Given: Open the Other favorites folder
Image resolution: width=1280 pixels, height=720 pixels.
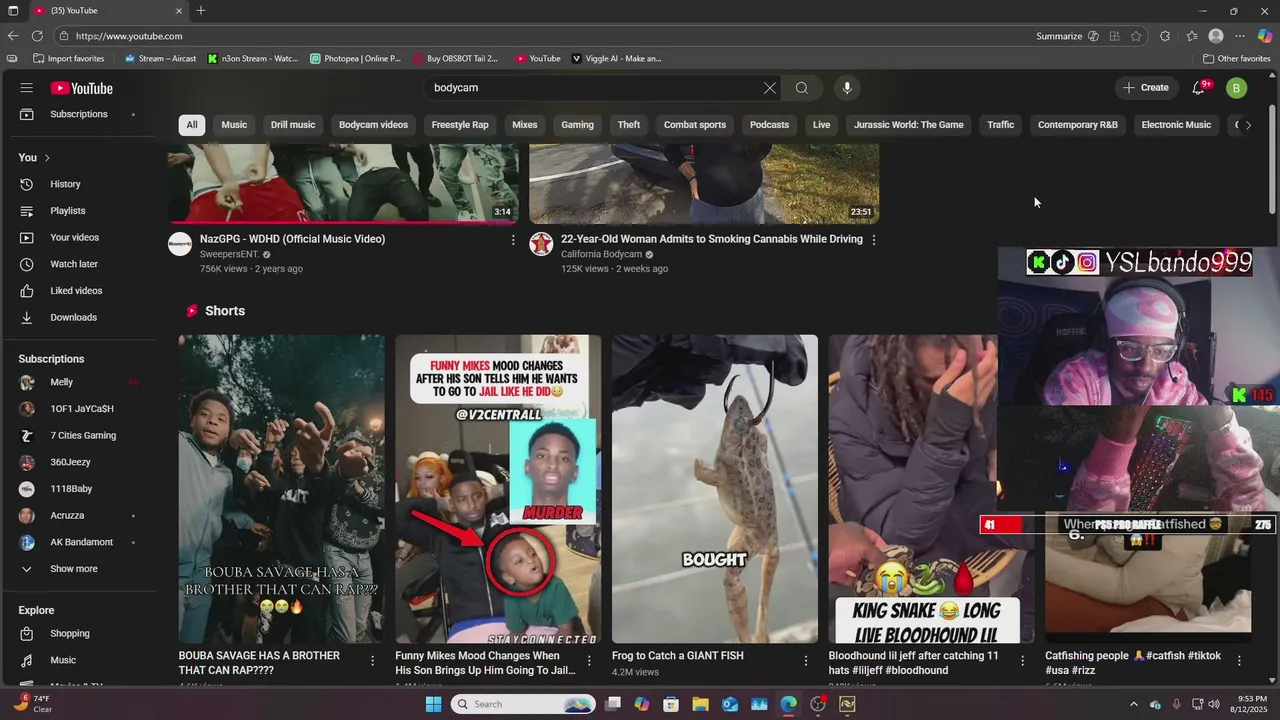Looking at the screenshot, I should (x=1236, y=59).
